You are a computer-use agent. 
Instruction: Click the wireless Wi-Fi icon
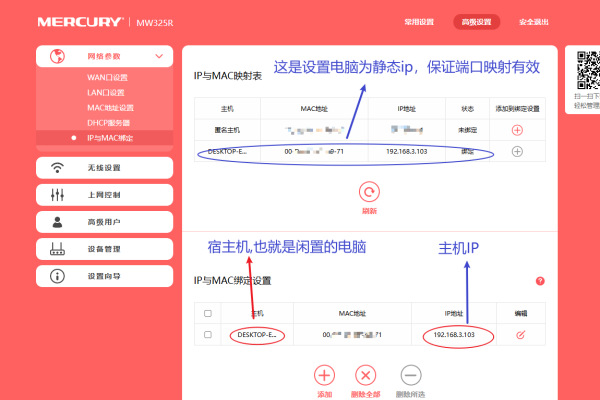click(x=57, y=168)
